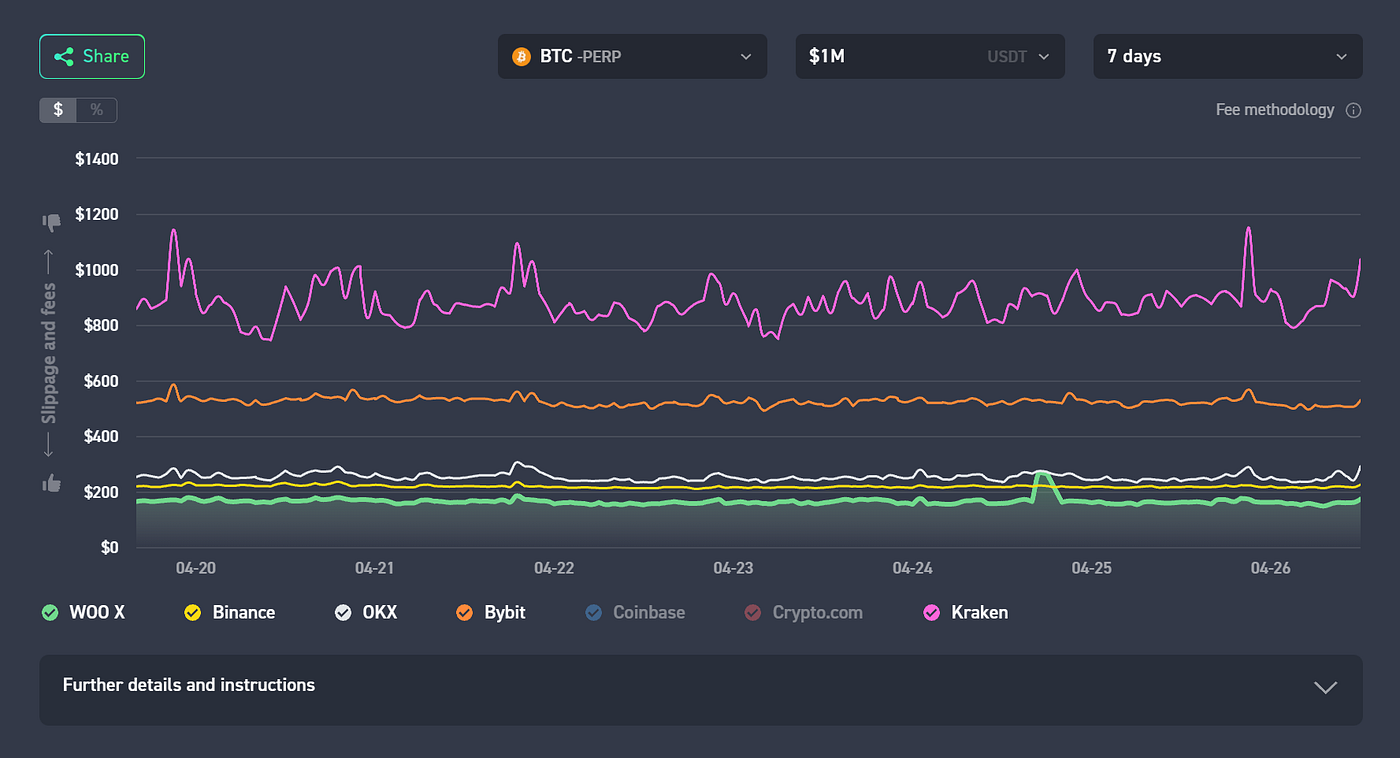The height and width of the screenshot is (758, 1400).
Task: Click the 04-24 date label
Action: 912,568
